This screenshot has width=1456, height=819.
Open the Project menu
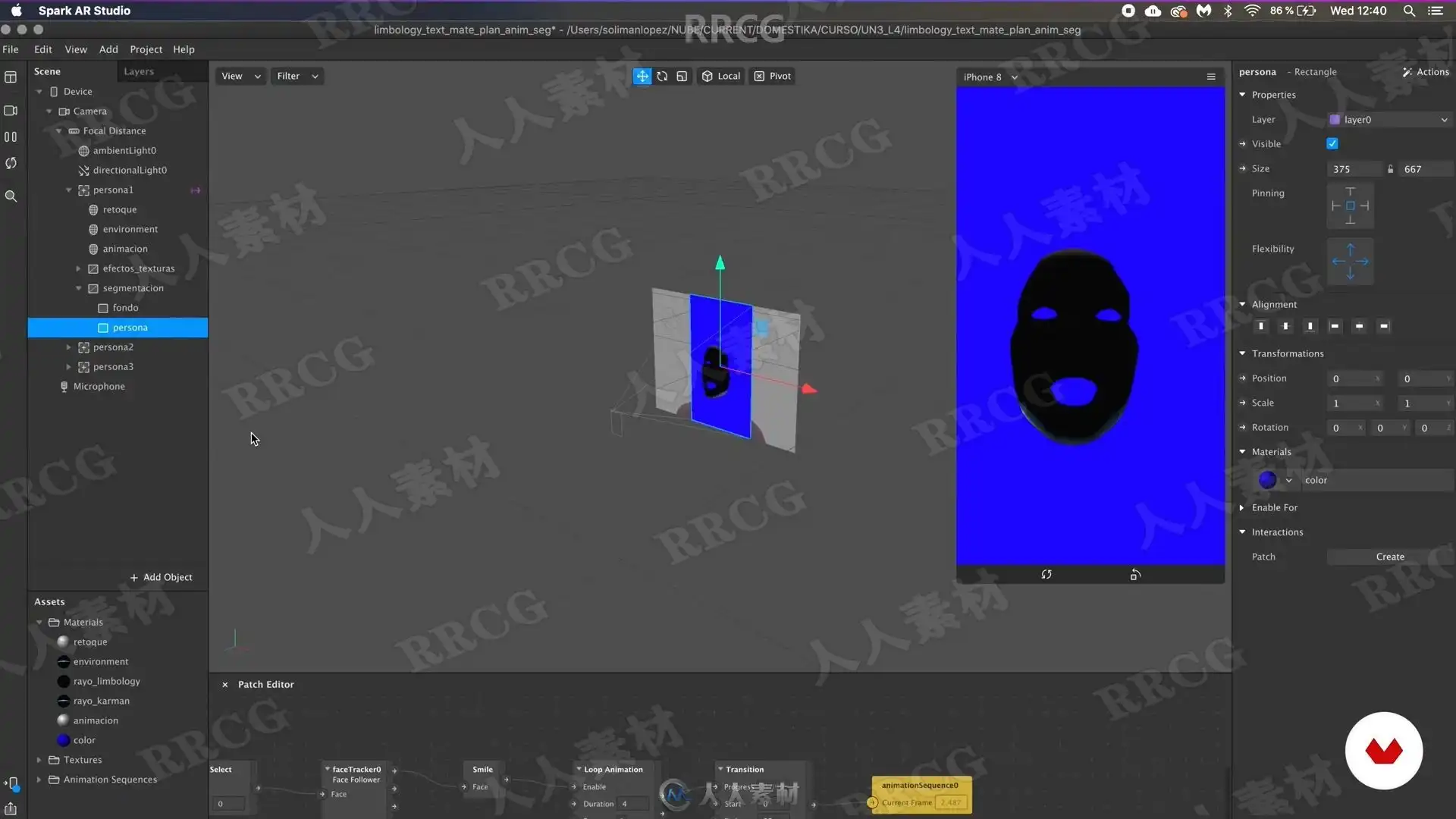[146, 49]
